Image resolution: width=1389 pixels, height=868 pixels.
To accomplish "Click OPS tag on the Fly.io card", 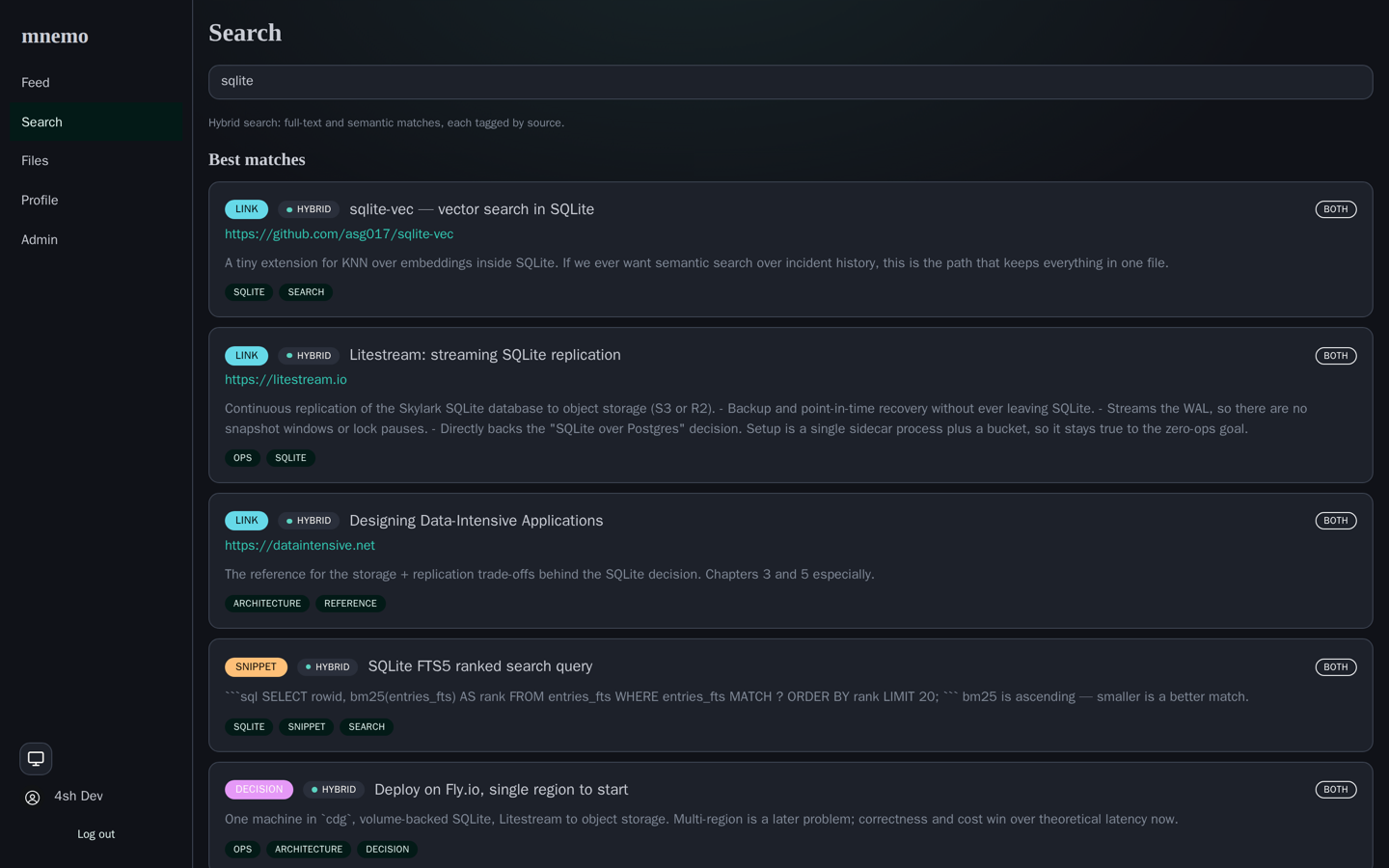I will coord(242,850).
